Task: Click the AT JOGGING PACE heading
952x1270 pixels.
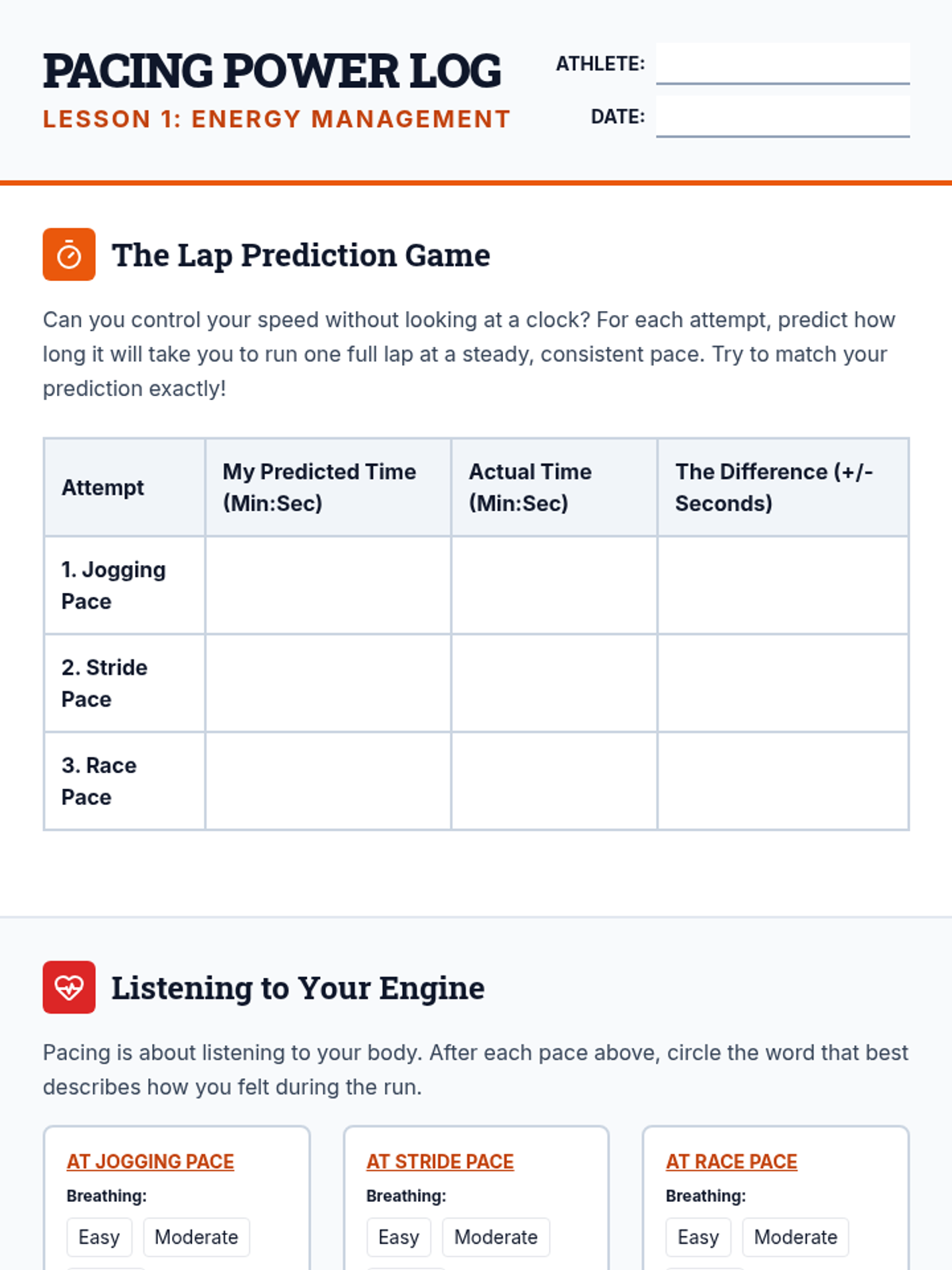Action: 150,1161
